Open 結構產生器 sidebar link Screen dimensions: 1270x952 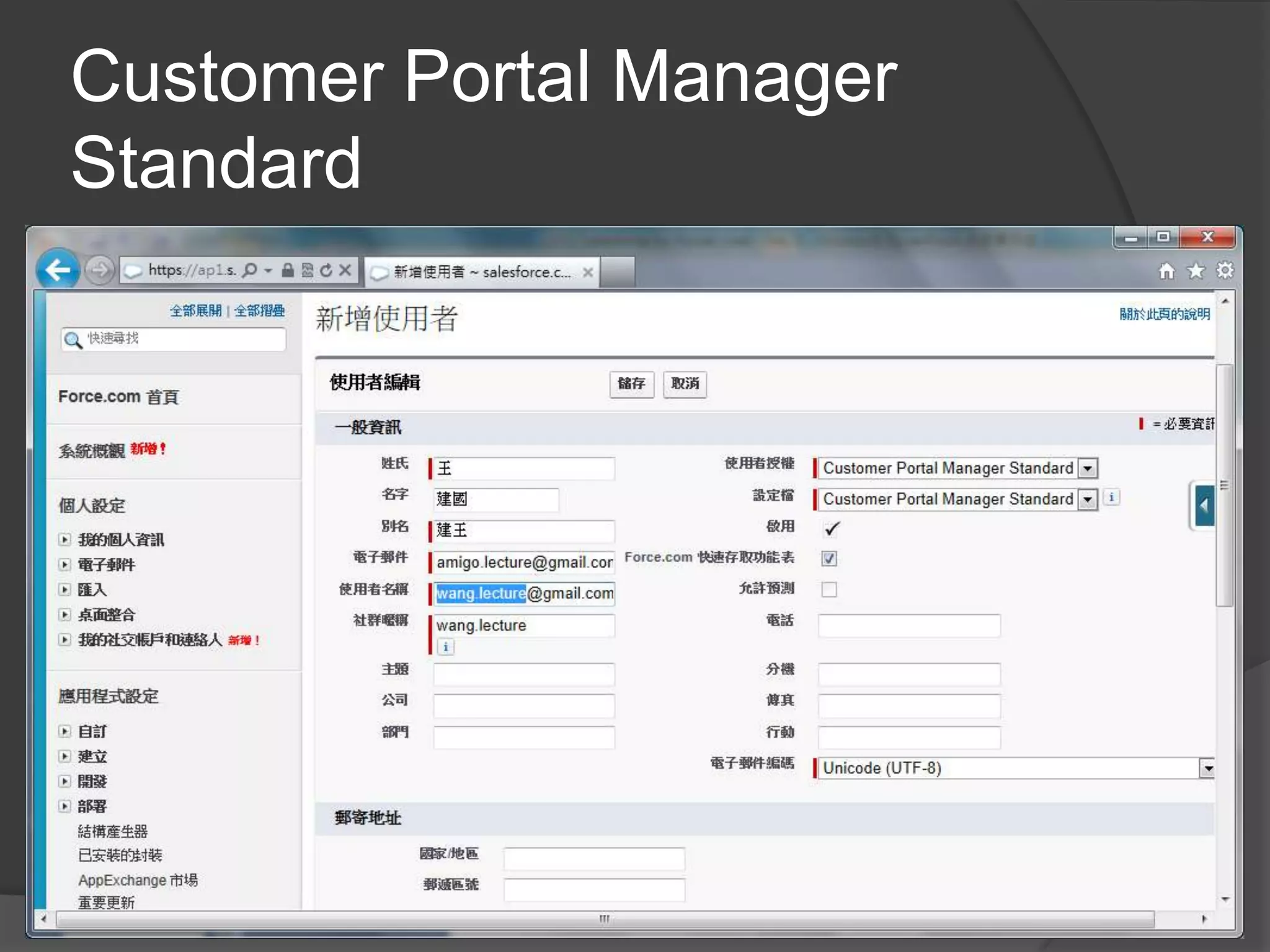coord(113,831)
